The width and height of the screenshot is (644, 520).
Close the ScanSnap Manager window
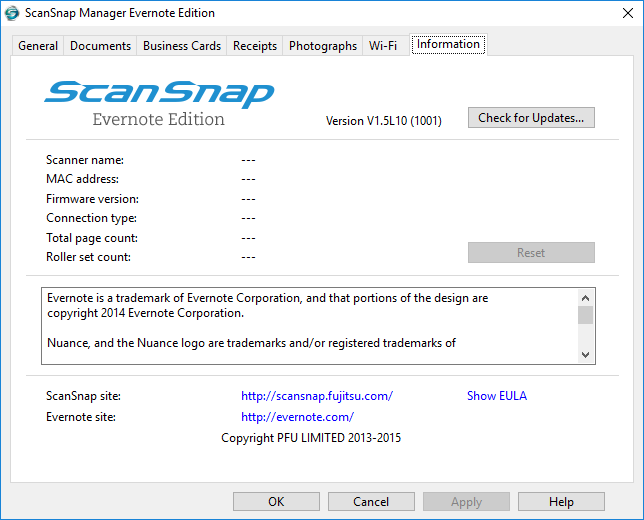pyautogui.click(x=628, y=13)
